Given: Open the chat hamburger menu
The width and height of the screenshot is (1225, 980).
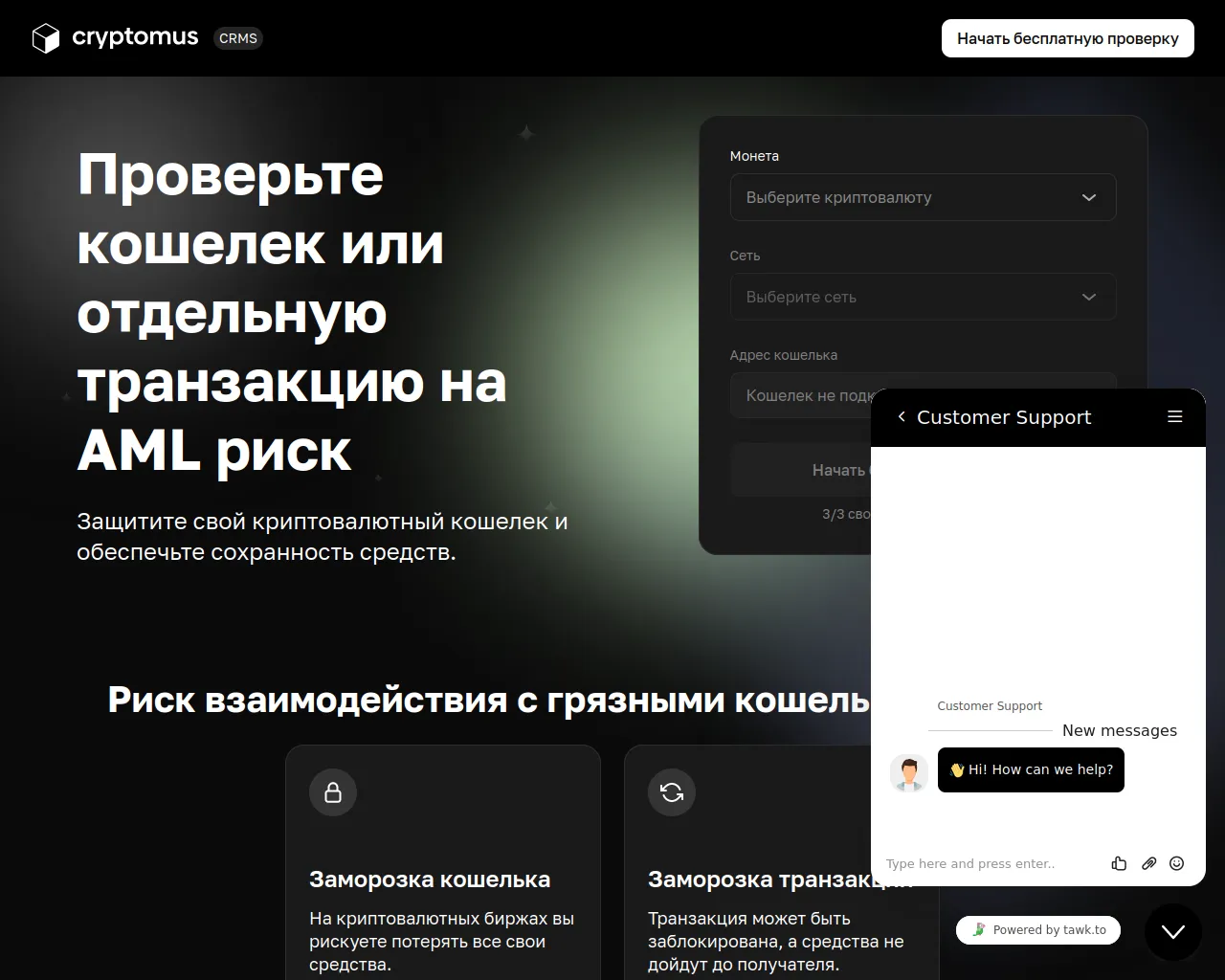Looking at the screenshot, I should click(1175, 417).
